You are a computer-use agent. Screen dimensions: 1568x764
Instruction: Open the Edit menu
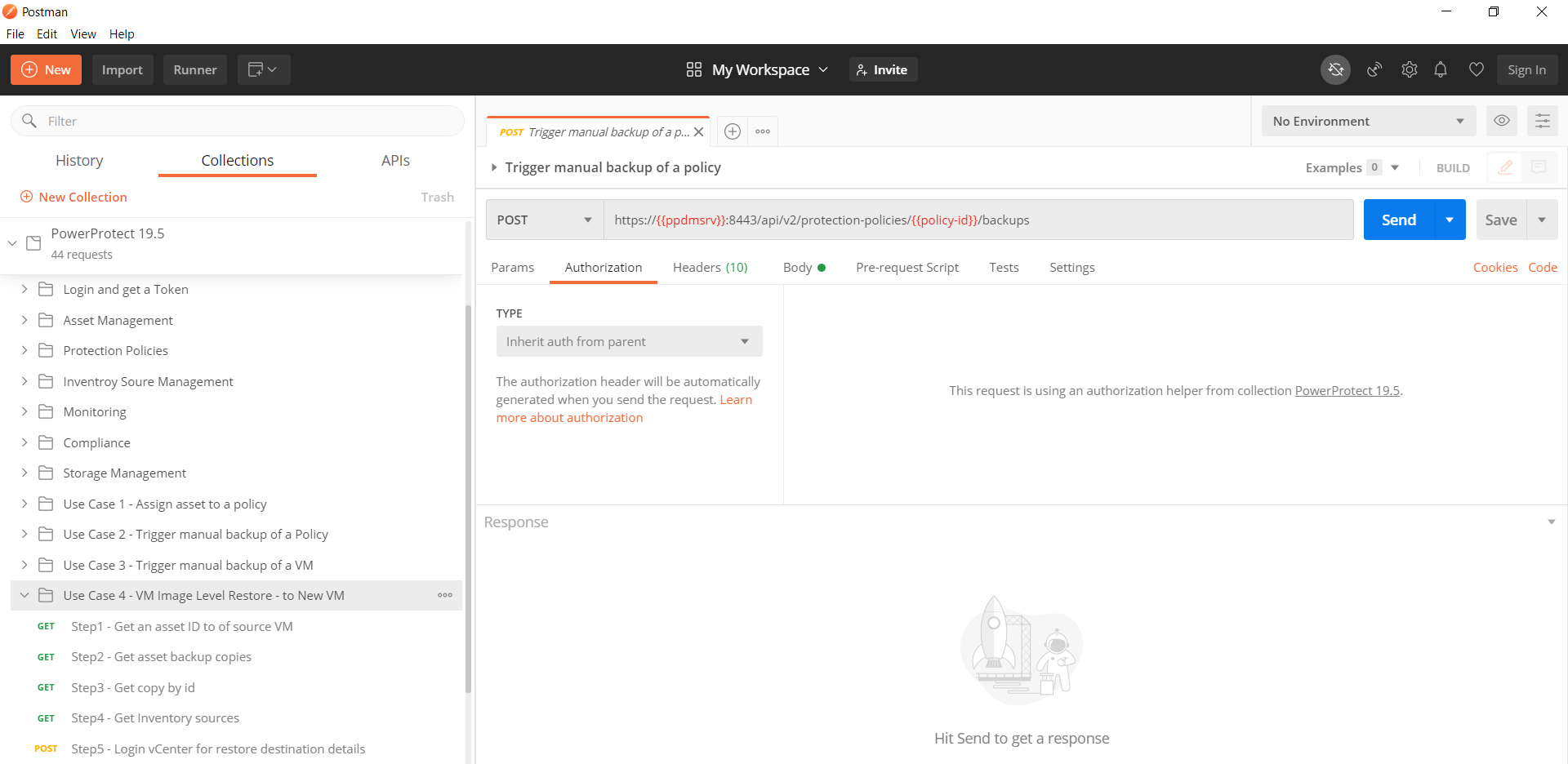(x=47, y=33)
